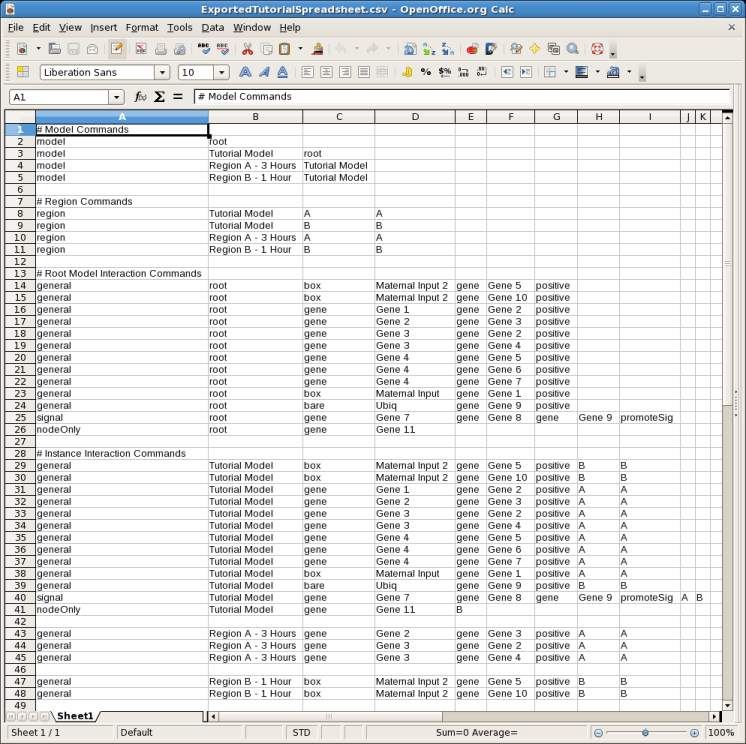Expand the font name dropdown
Image resolution: width=746 pixels, height=744 pixels.
click(x=162, y=72)
